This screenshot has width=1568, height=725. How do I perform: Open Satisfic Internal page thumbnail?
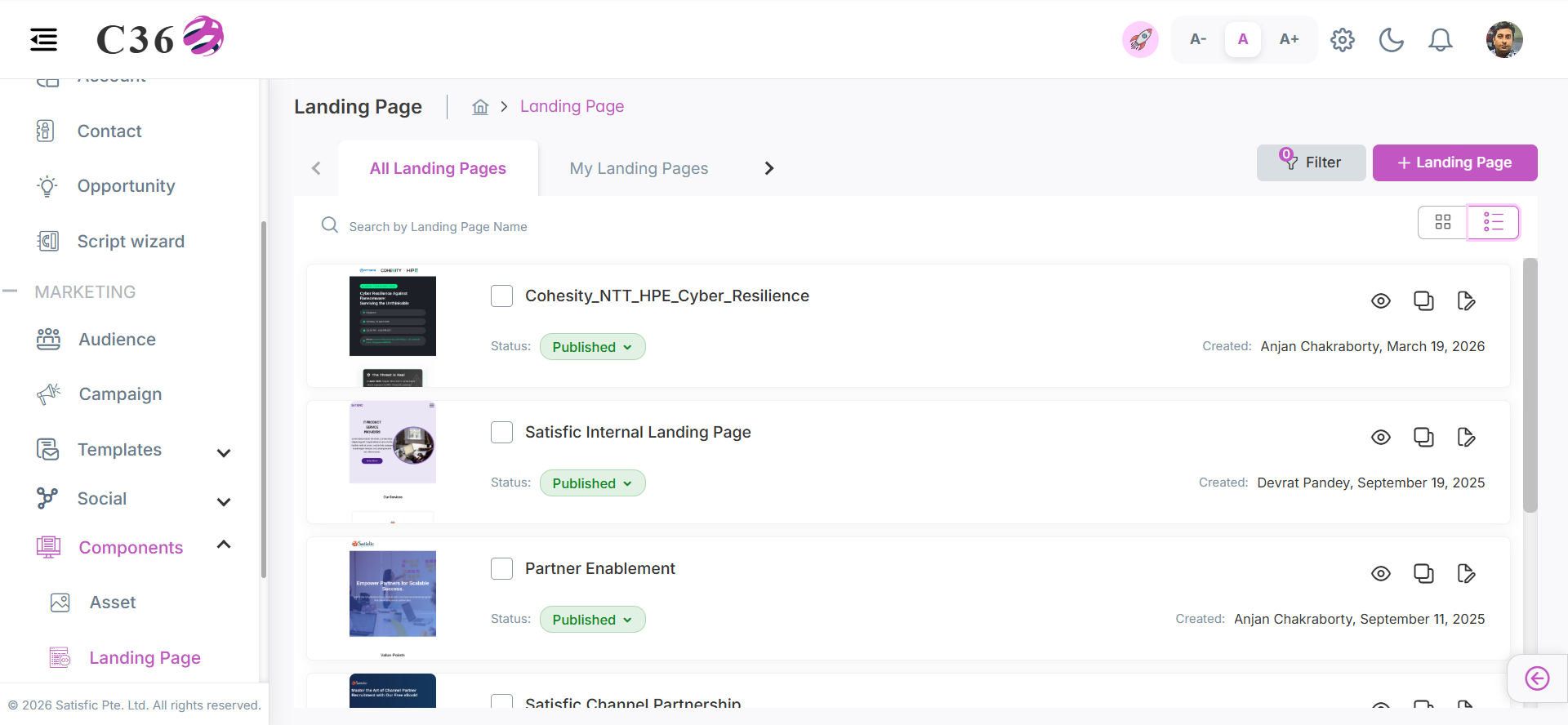393,462
